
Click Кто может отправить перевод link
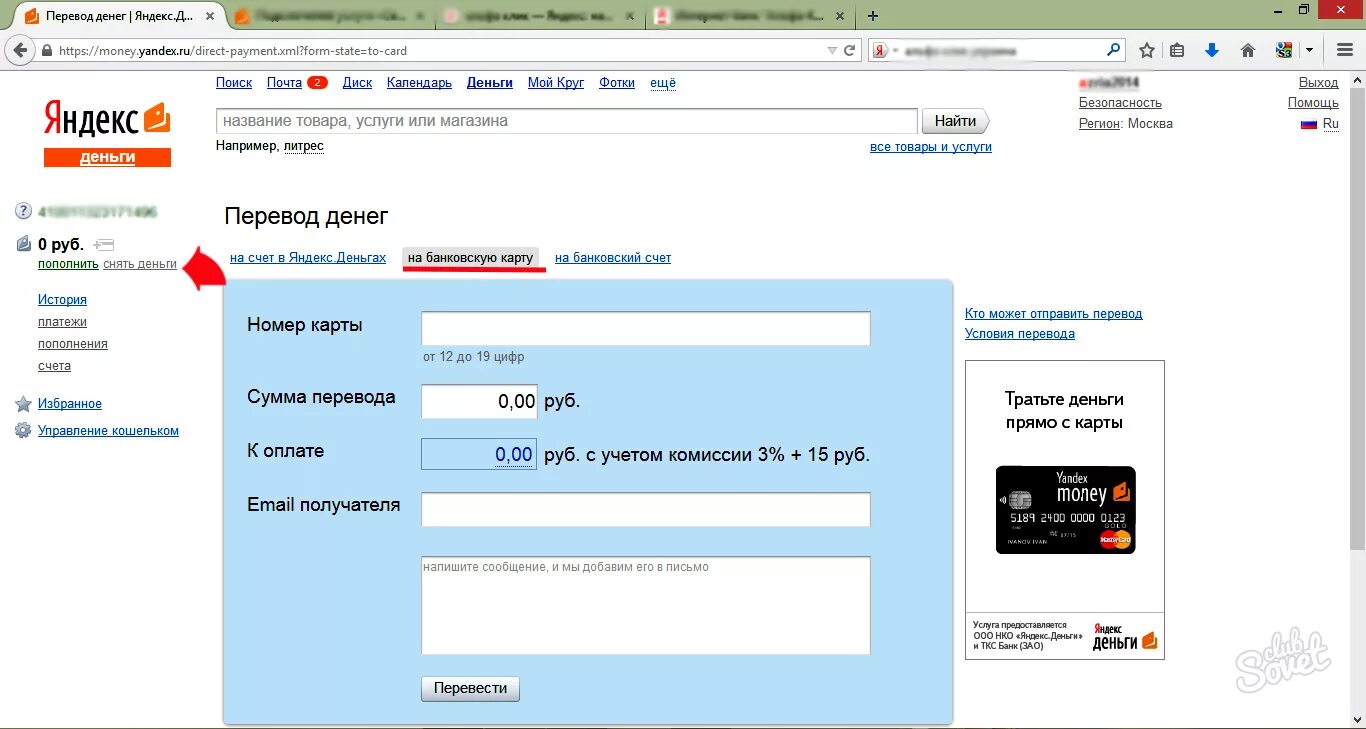click(1053, 314)
